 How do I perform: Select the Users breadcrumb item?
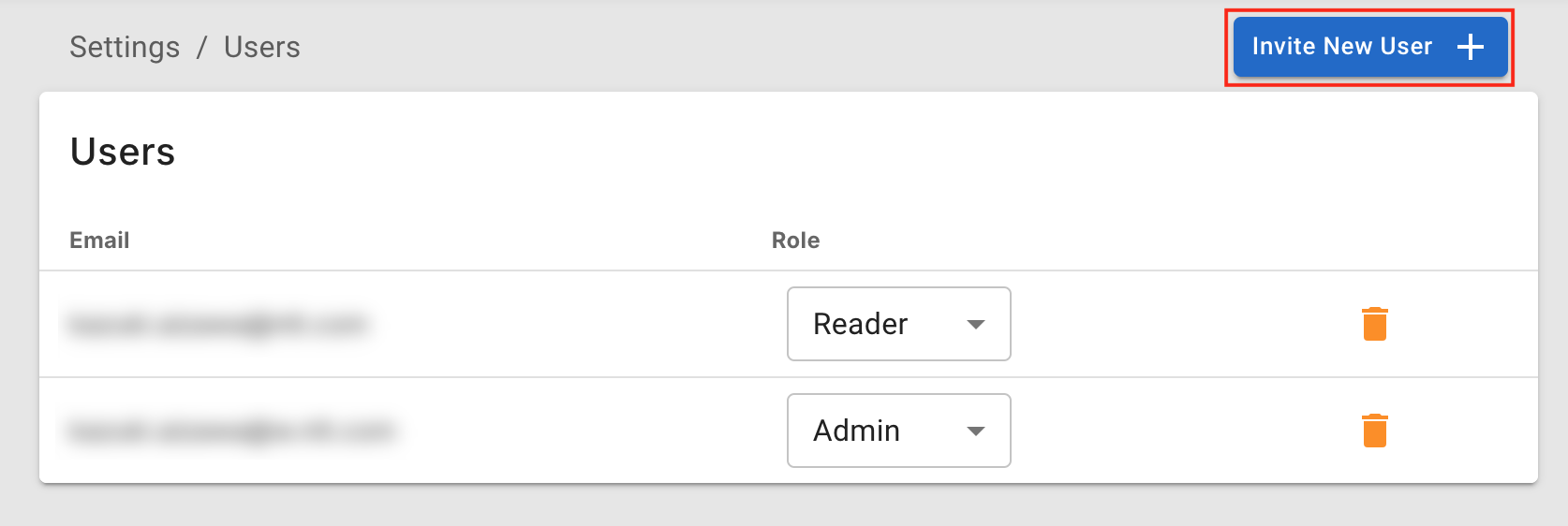click(x=262, y=47)
